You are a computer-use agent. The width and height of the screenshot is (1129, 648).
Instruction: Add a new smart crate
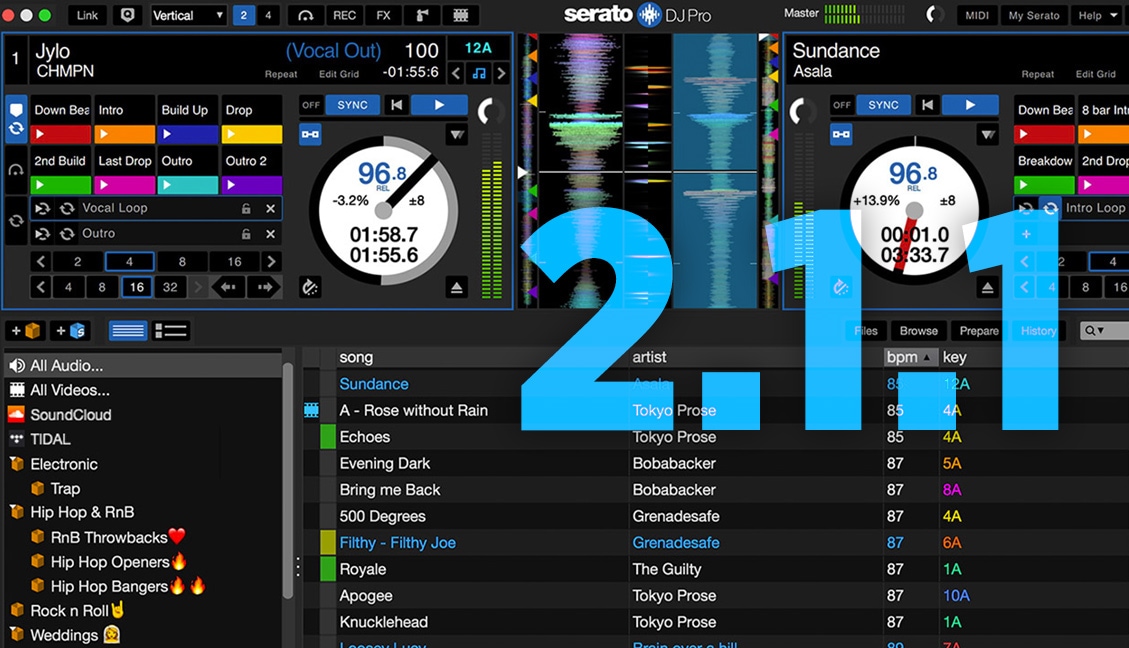[71, 331]
